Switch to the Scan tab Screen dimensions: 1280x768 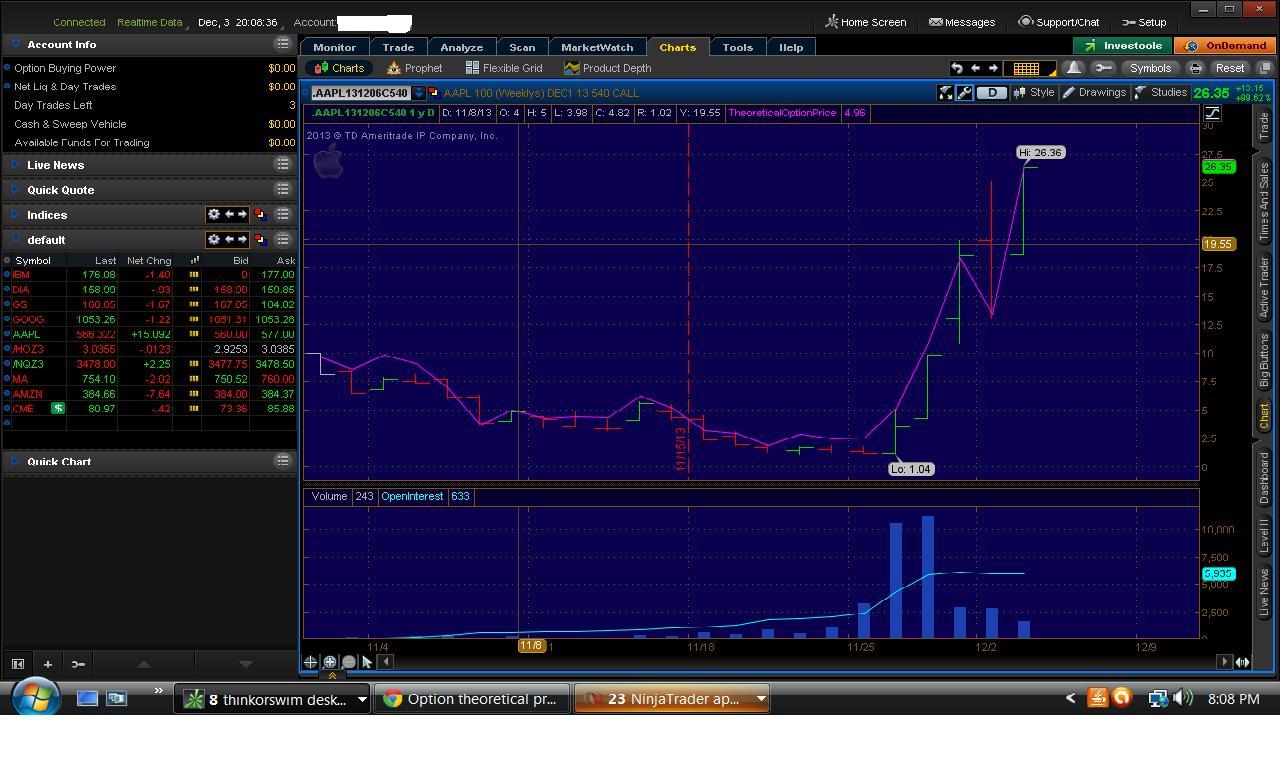point(522,47)
